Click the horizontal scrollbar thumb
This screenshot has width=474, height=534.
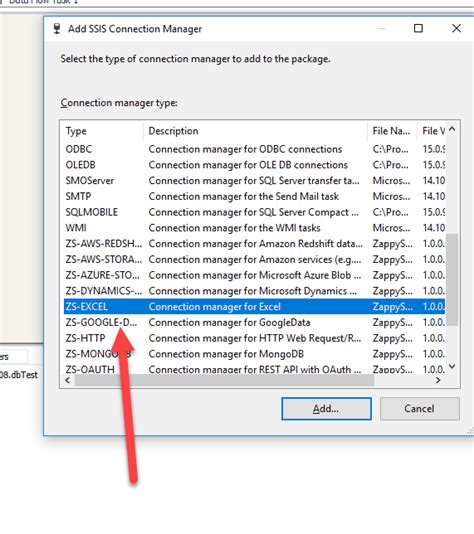click(x=224, y=380)
